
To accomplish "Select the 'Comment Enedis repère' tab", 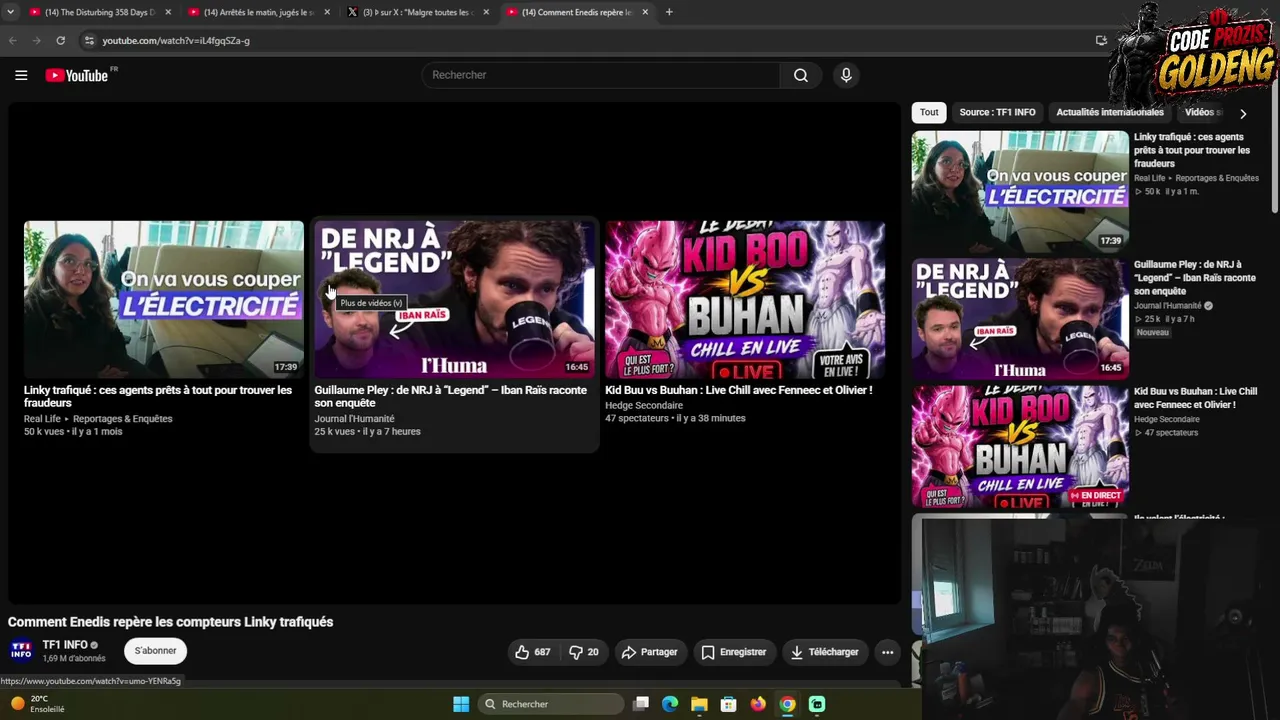I will pos(577,12).
